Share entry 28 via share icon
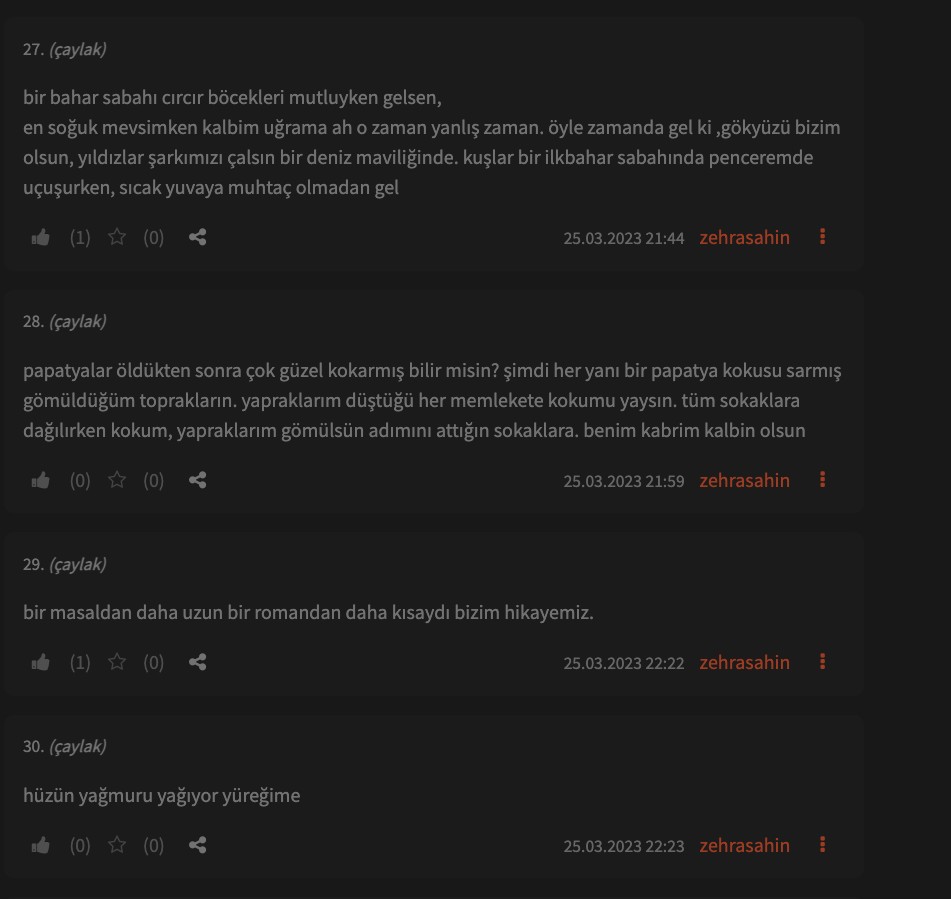 [198, 480]
